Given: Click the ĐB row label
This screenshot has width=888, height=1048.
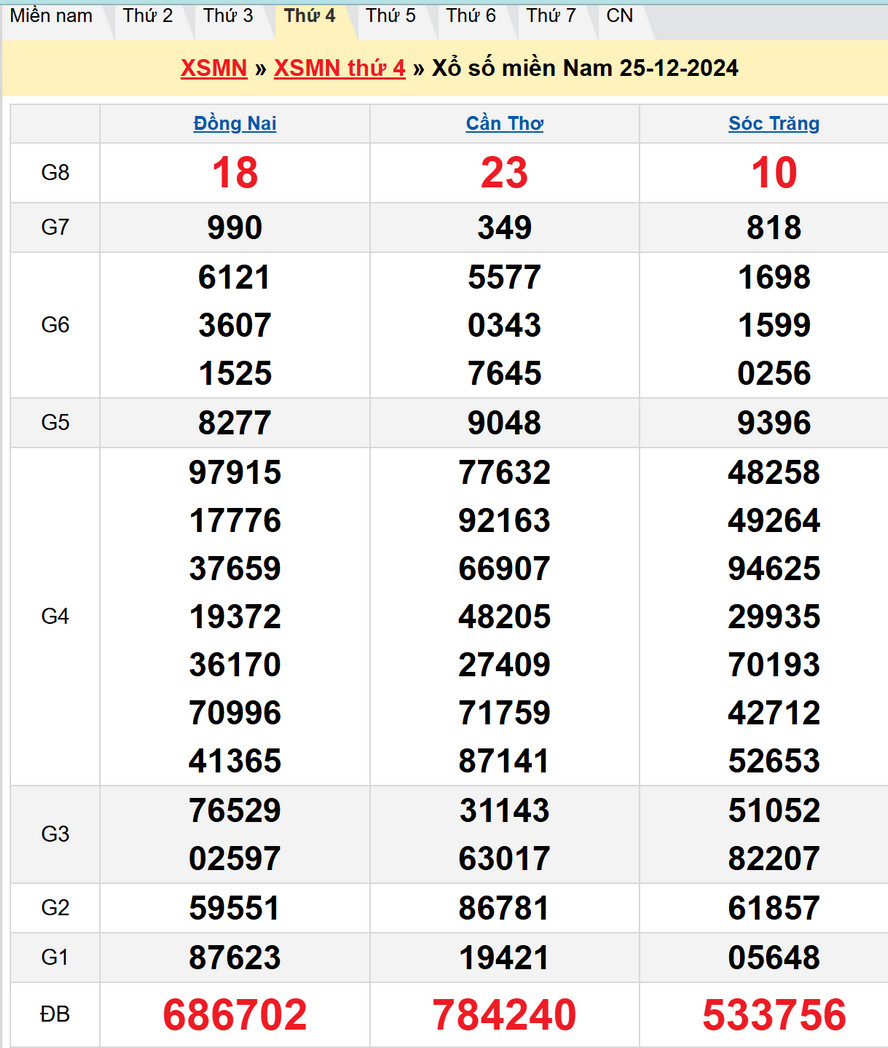Looking at the screenshot, I should tap(55, 1015).
